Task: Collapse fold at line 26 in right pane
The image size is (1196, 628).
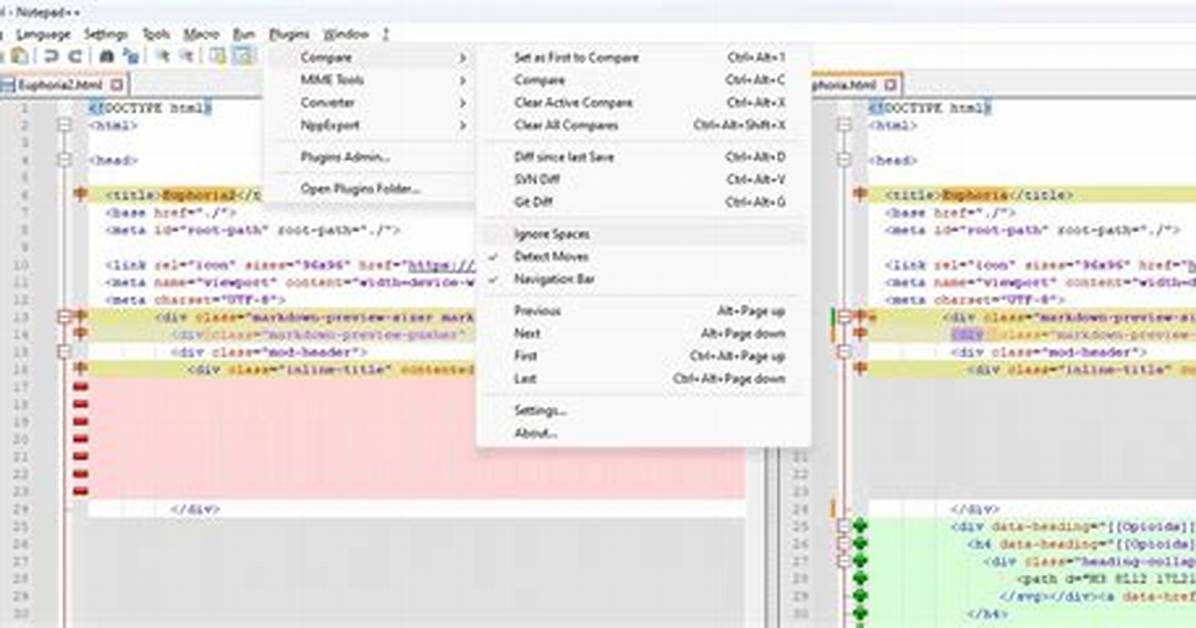Action: tap(844, 543)
